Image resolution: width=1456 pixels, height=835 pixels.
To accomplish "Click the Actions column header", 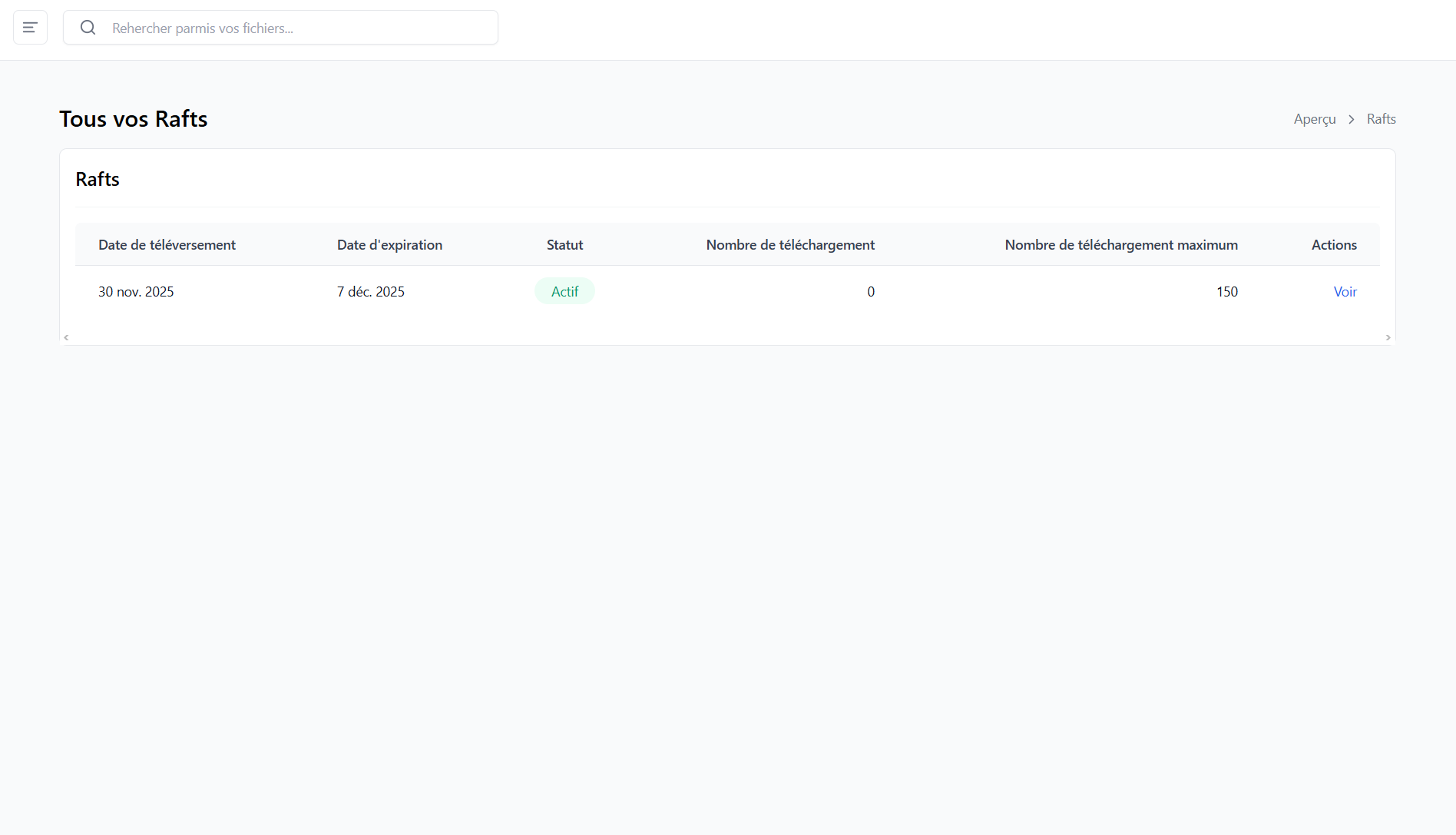I will [1333, 245].
